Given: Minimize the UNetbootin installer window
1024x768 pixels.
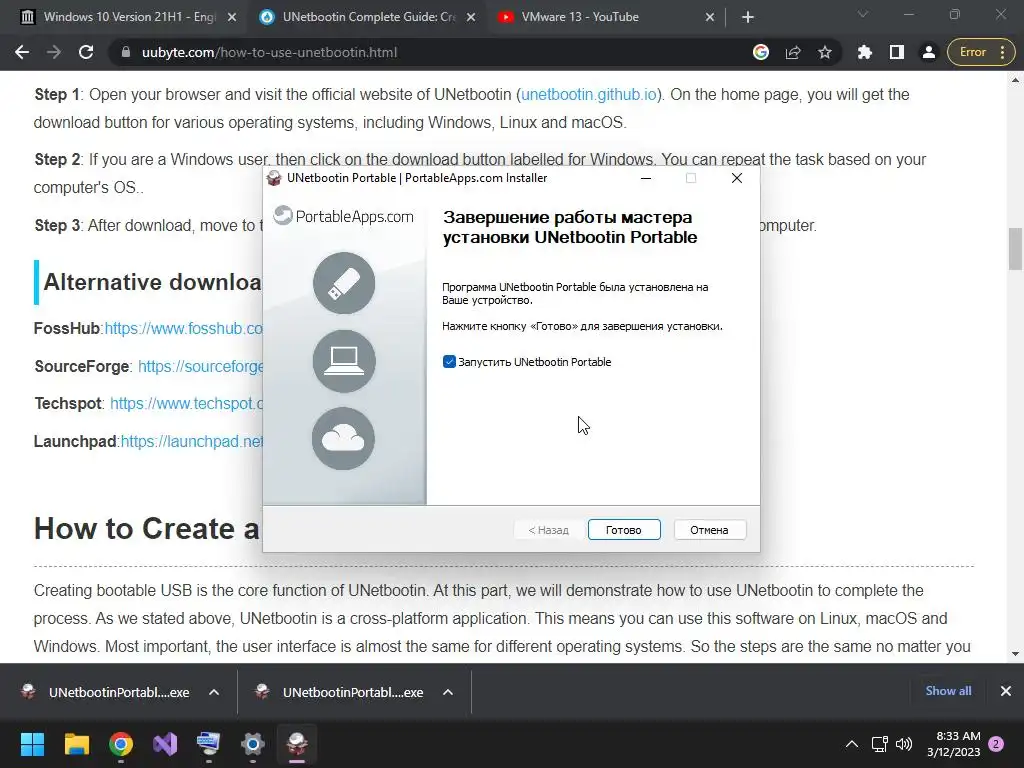Looking at the screenshot, I should 646,178.
